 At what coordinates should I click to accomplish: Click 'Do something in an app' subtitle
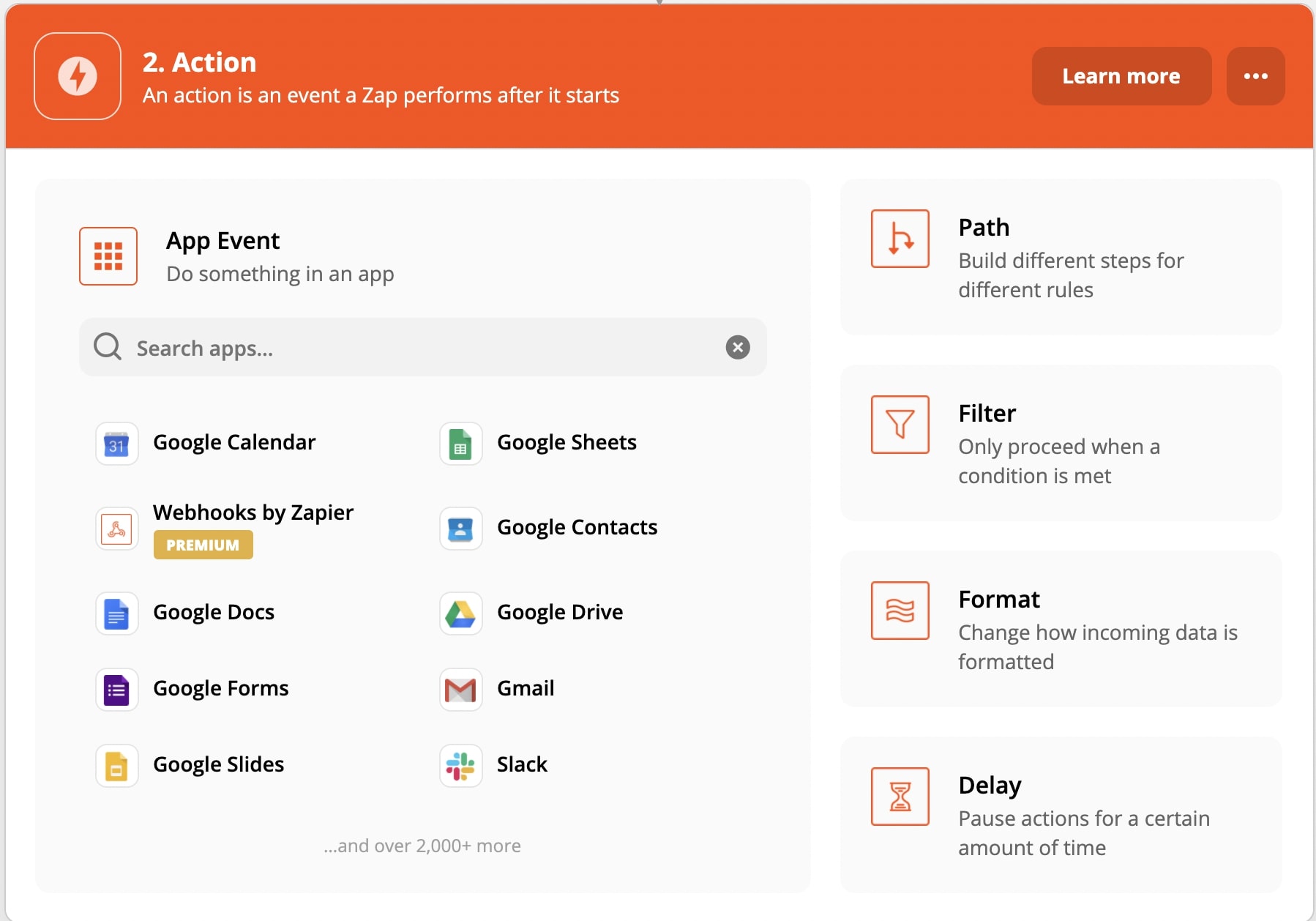pos(280,274)
